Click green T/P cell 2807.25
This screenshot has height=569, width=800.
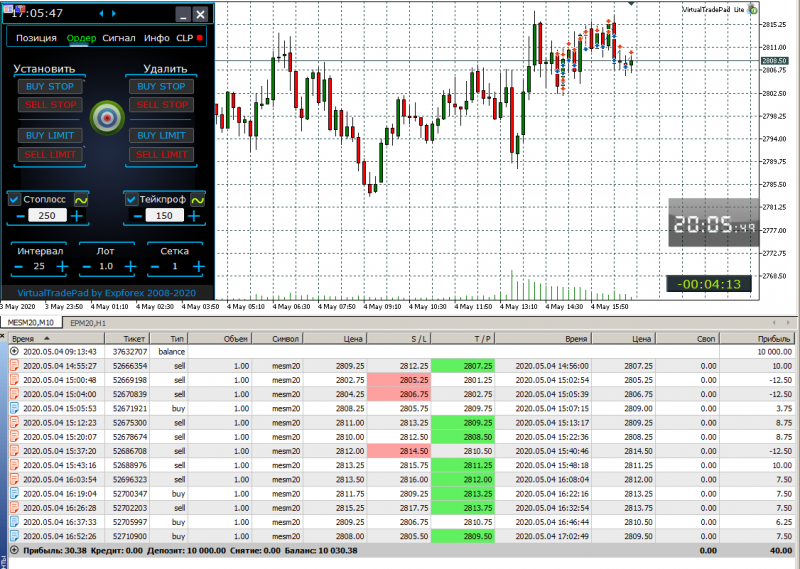[x=463, y=366]
